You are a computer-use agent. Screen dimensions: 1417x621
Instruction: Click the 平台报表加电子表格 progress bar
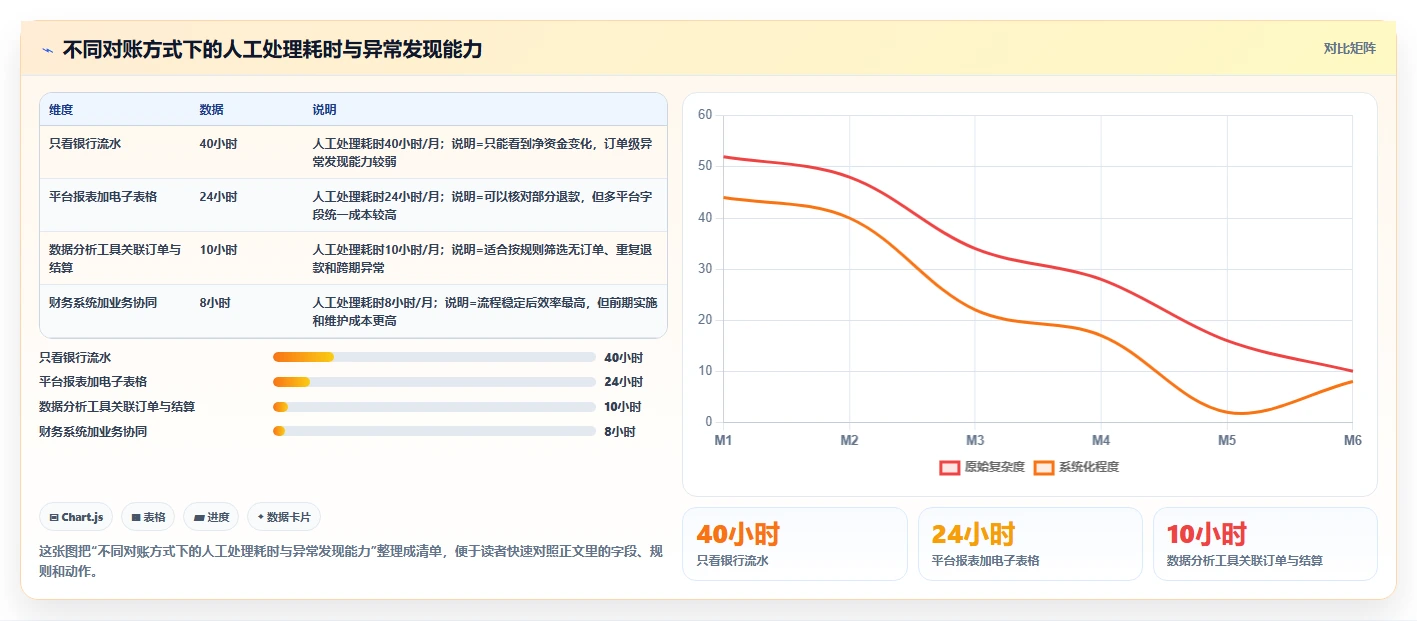434,382
